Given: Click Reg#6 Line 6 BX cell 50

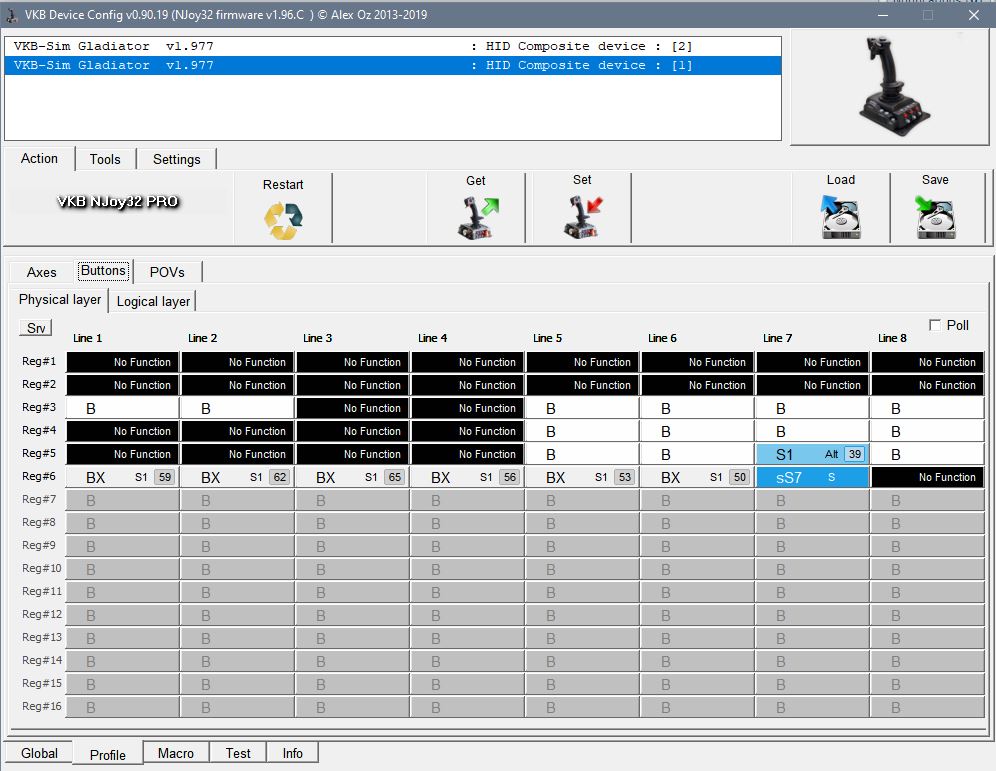Looking at the screenshot, I should [x=697, y=477].
